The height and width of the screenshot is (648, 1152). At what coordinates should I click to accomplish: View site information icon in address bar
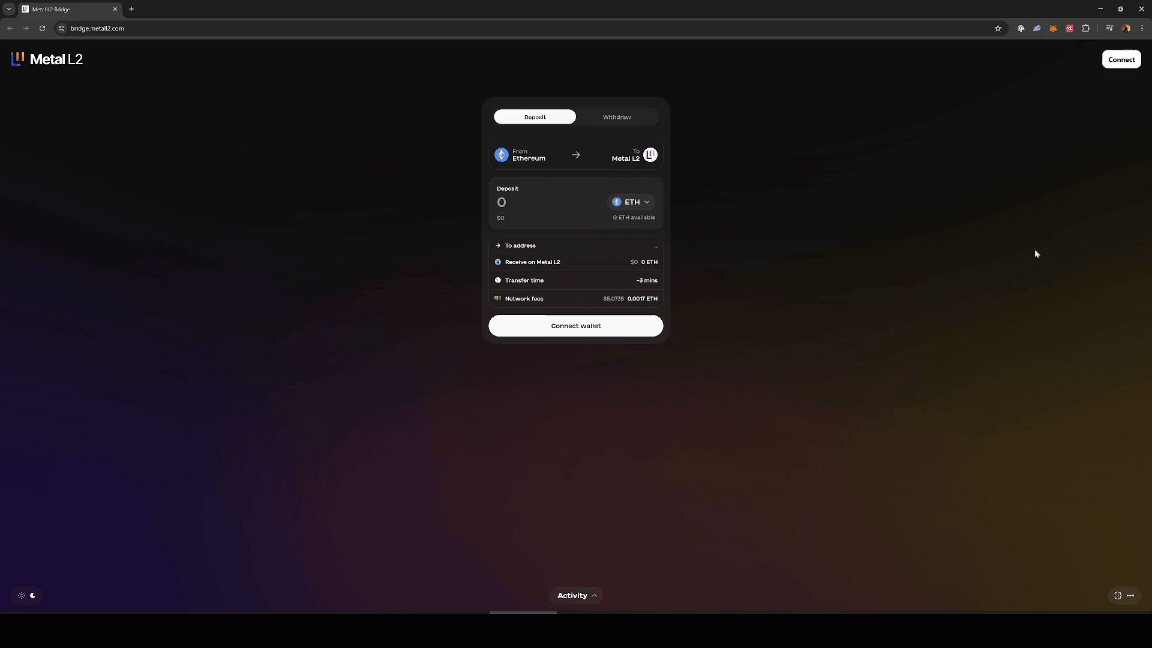coord(62,29)
